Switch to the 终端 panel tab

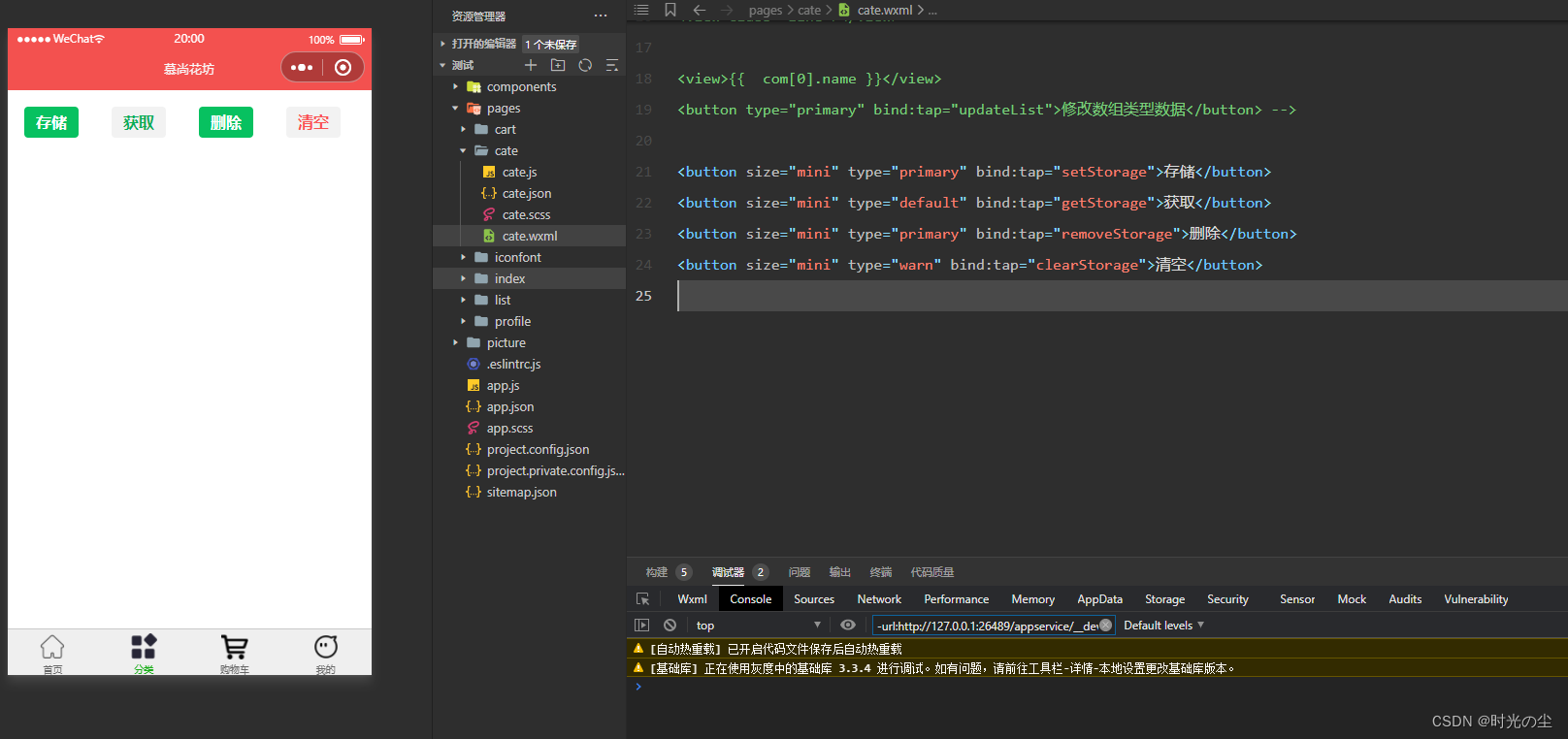[881, 572]
